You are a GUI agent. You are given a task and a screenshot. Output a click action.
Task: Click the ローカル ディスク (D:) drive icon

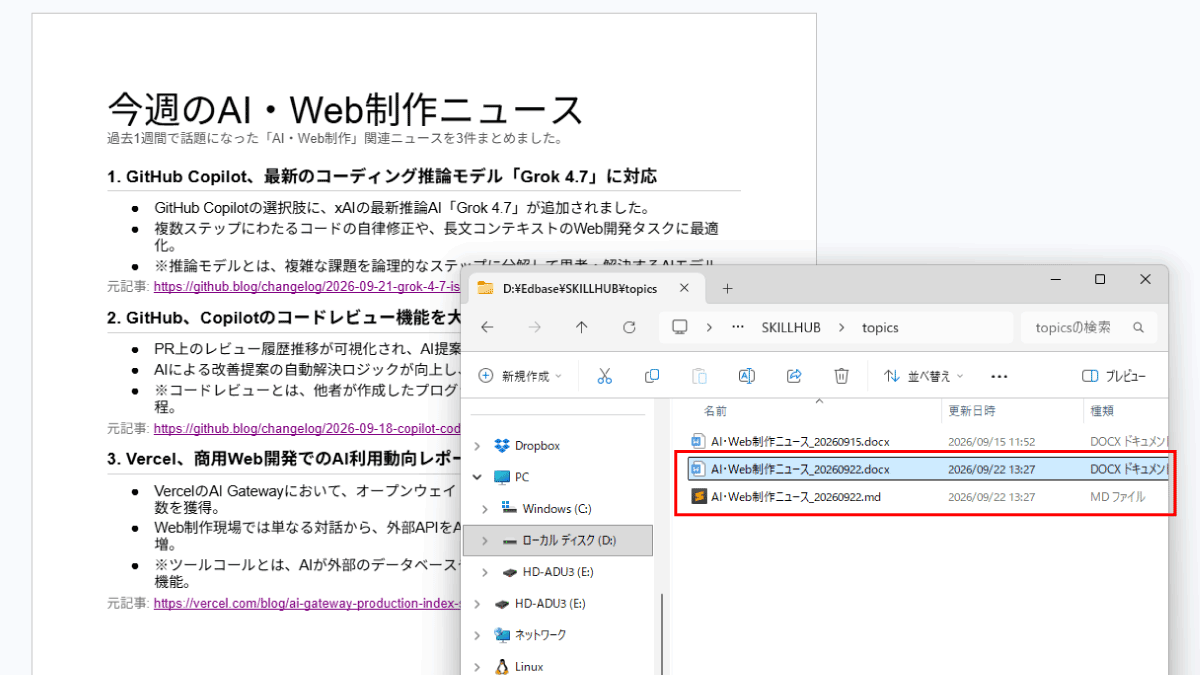(510, 540)
